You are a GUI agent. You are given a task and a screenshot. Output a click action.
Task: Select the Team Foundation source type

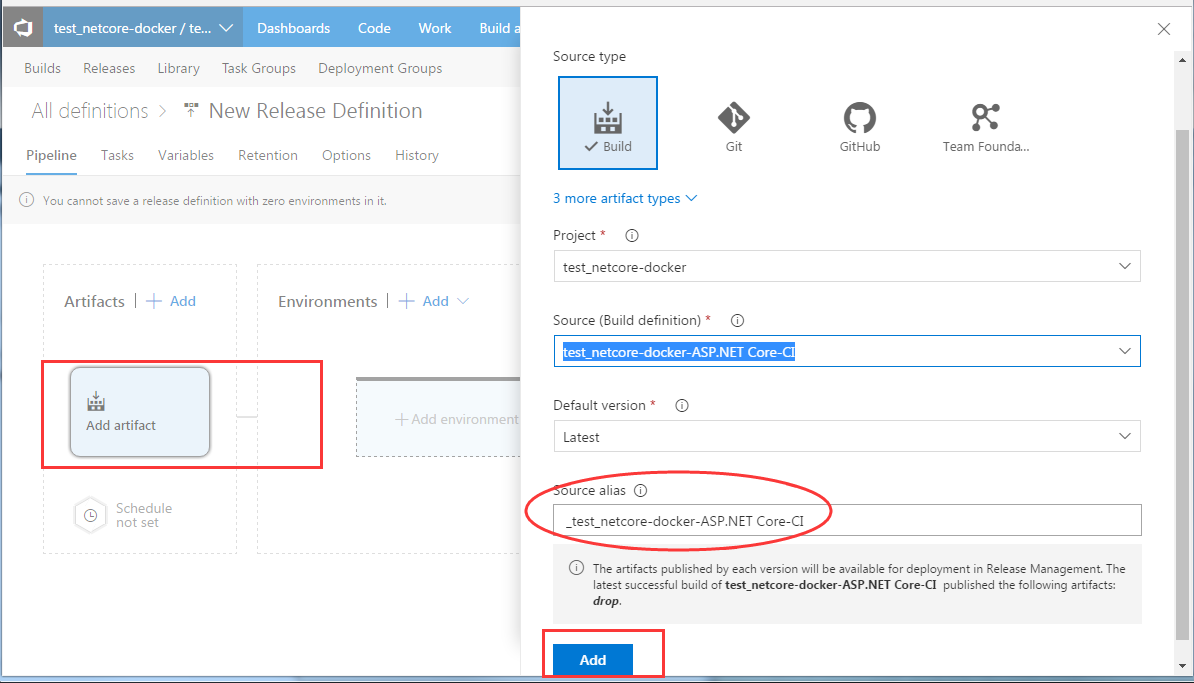pyautogui.click(x=985, y=126)
